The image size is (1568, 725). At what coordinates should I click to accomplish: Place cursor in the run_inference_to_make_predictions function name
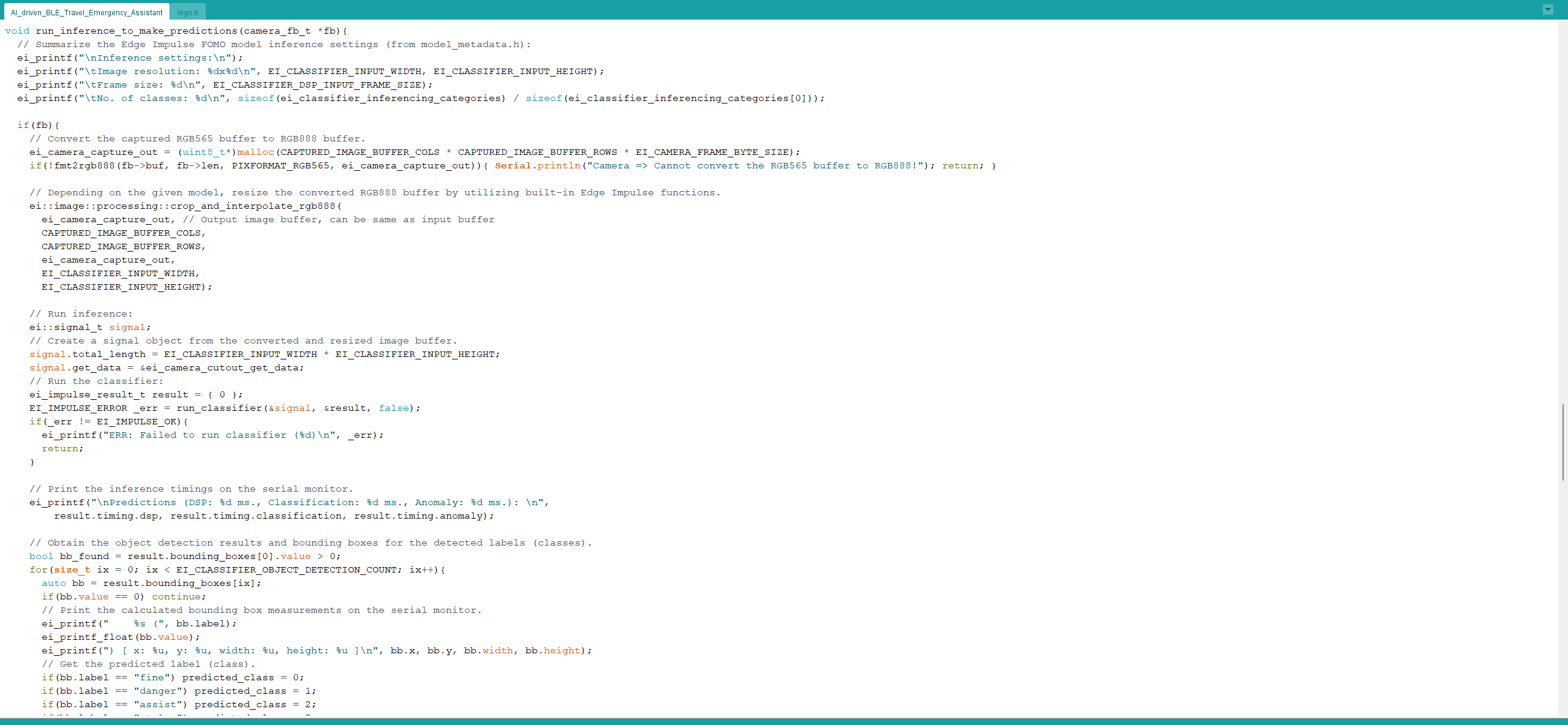tap(138, 31)
